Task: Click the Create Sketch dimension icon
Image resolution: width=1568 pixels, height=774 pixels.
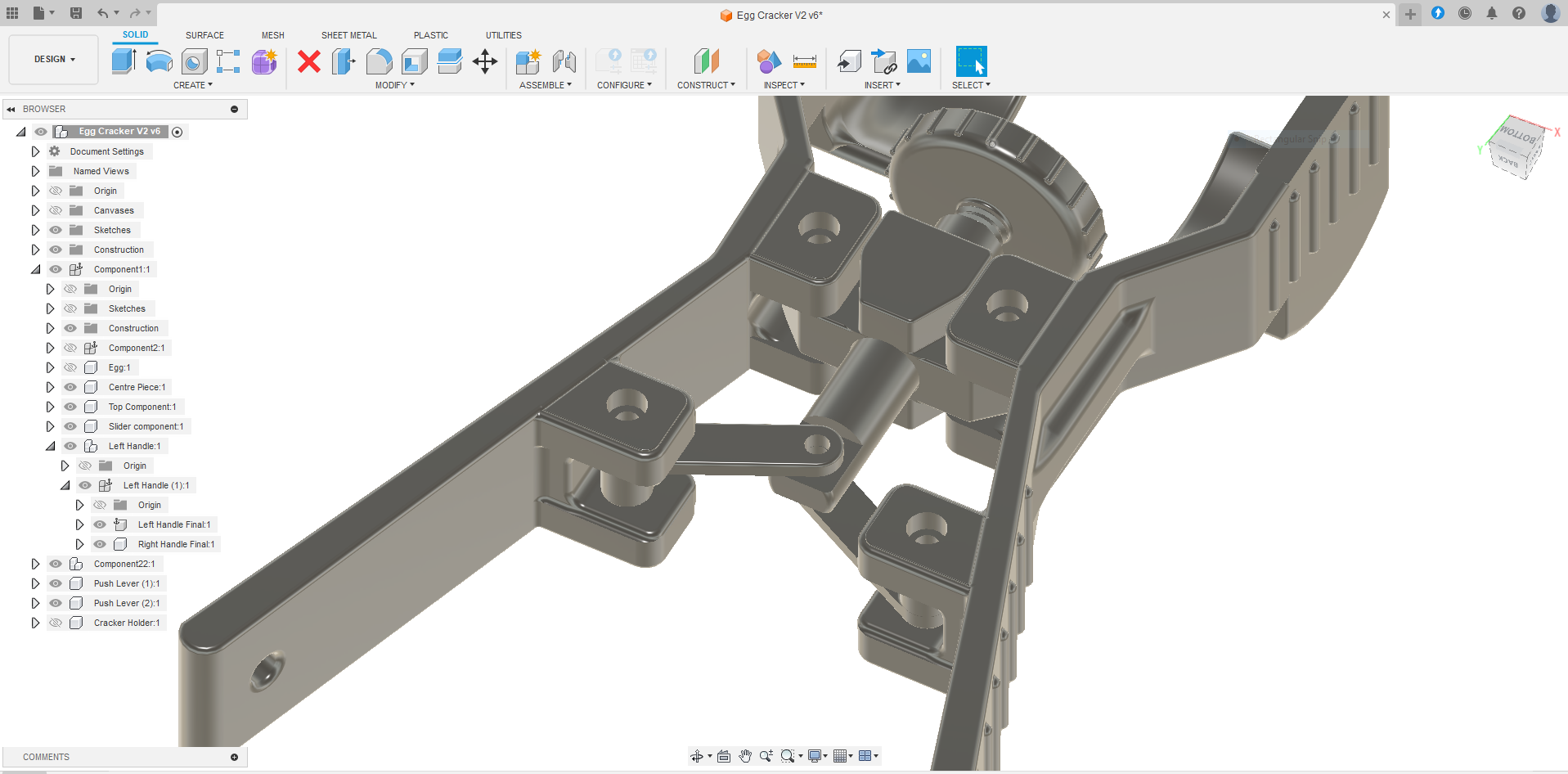Action: tap(228, 61)
